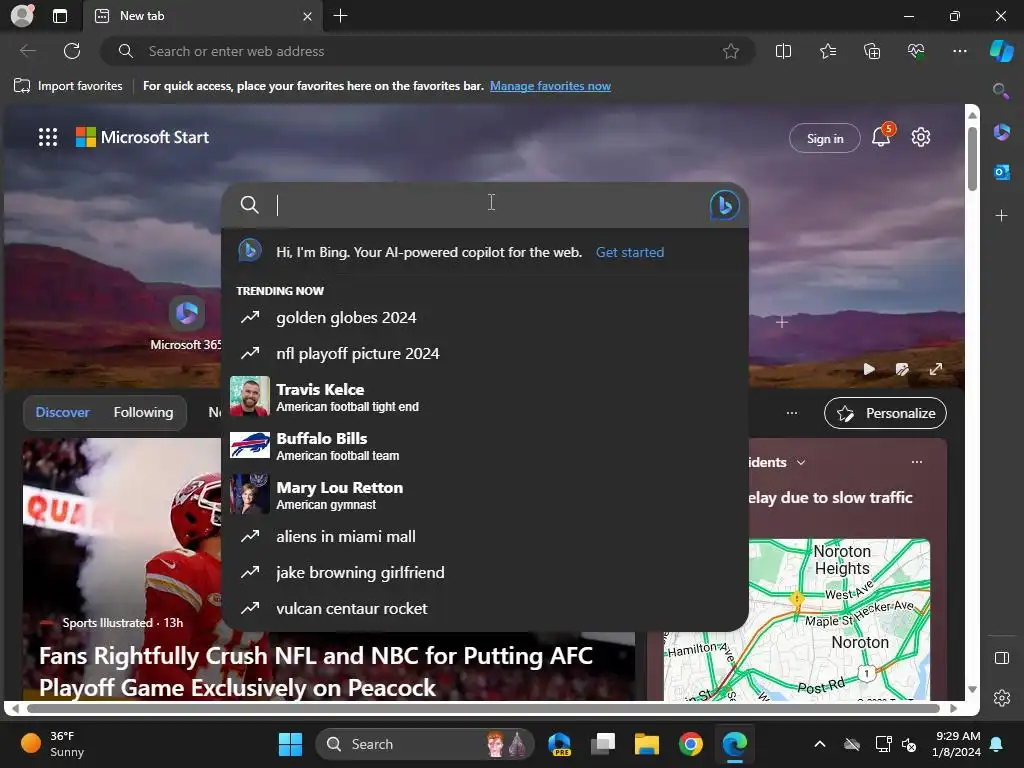Open page settings gear icon
The width and height of the screenshot is (1024, 768).
tap(920, 137)
